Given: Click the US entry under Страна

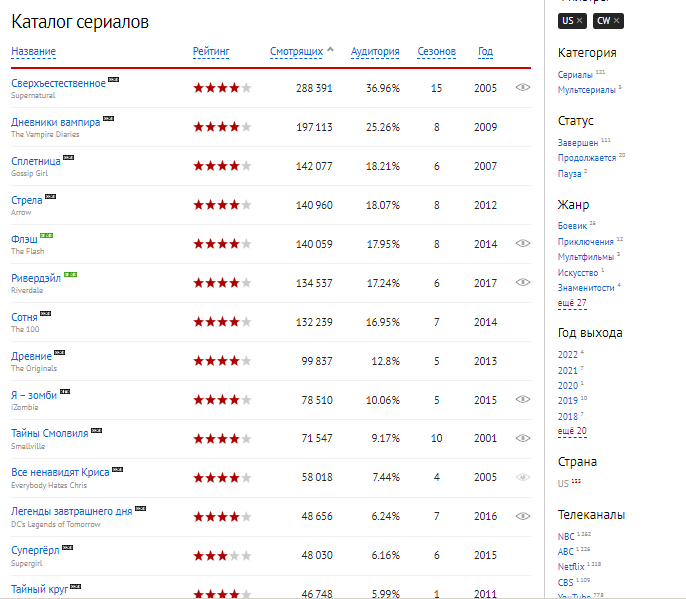Looking at the screenshot, I should (x=563, y=483).
